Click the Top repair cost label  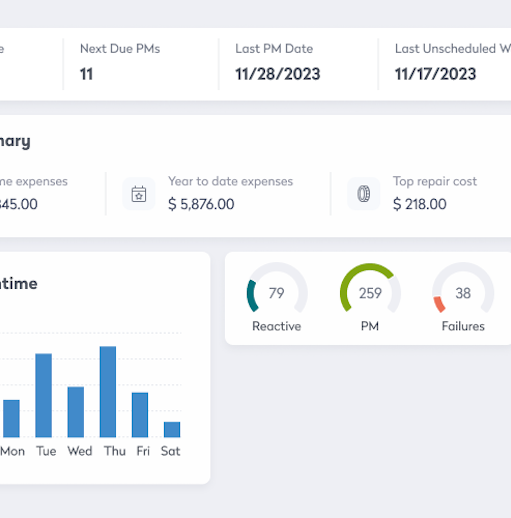point(435,181)
